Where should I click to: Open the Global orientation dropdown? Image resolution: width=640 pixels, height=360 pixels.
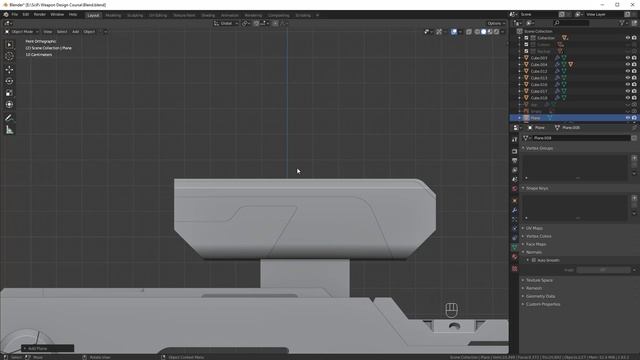[226, 23]
